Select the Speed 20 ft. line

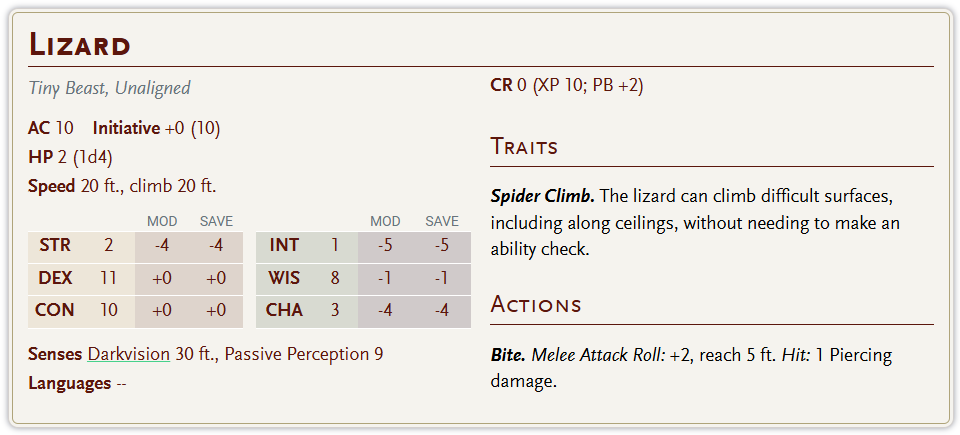(122, 186)
